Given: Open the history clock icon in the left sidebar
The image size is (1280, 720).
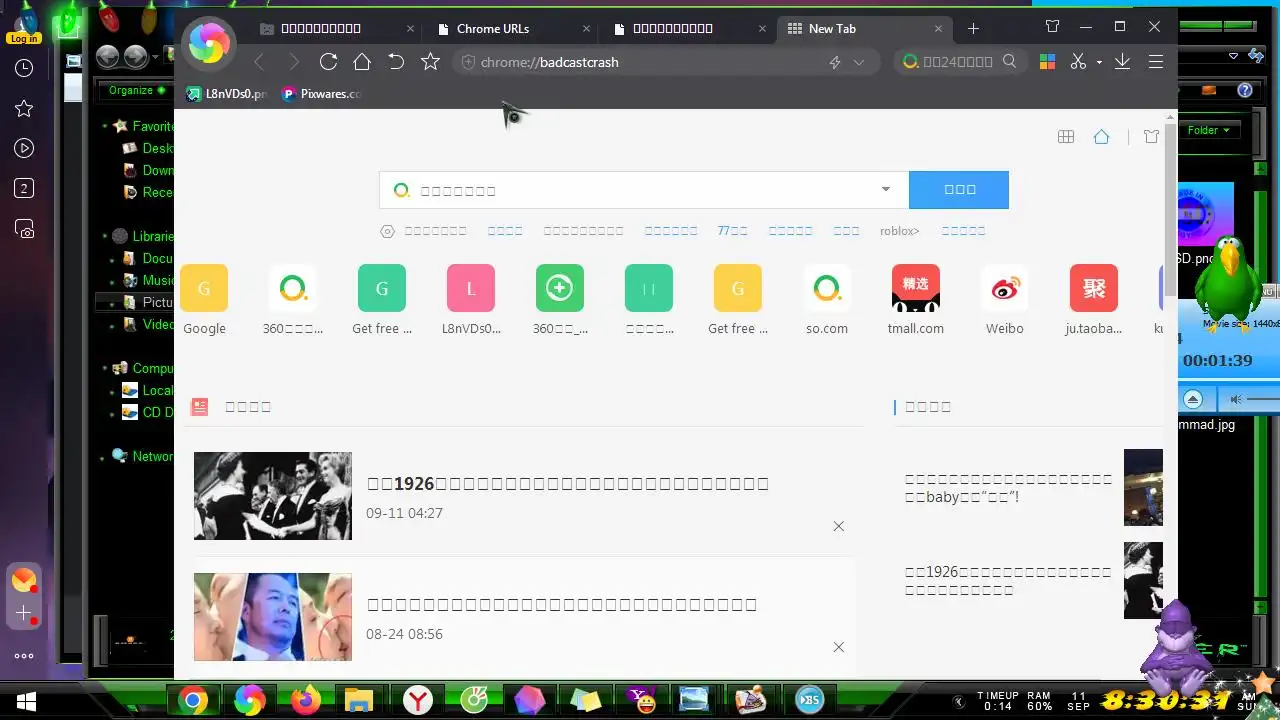Looking at the screenshot, I should pos(24,68).
